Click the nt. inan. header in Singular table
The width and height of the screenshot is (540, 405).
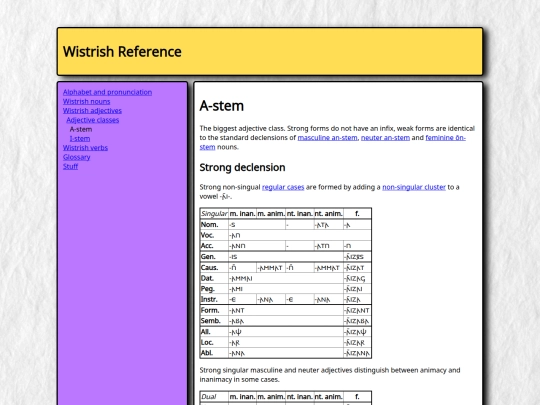click(x=300, y=214)
